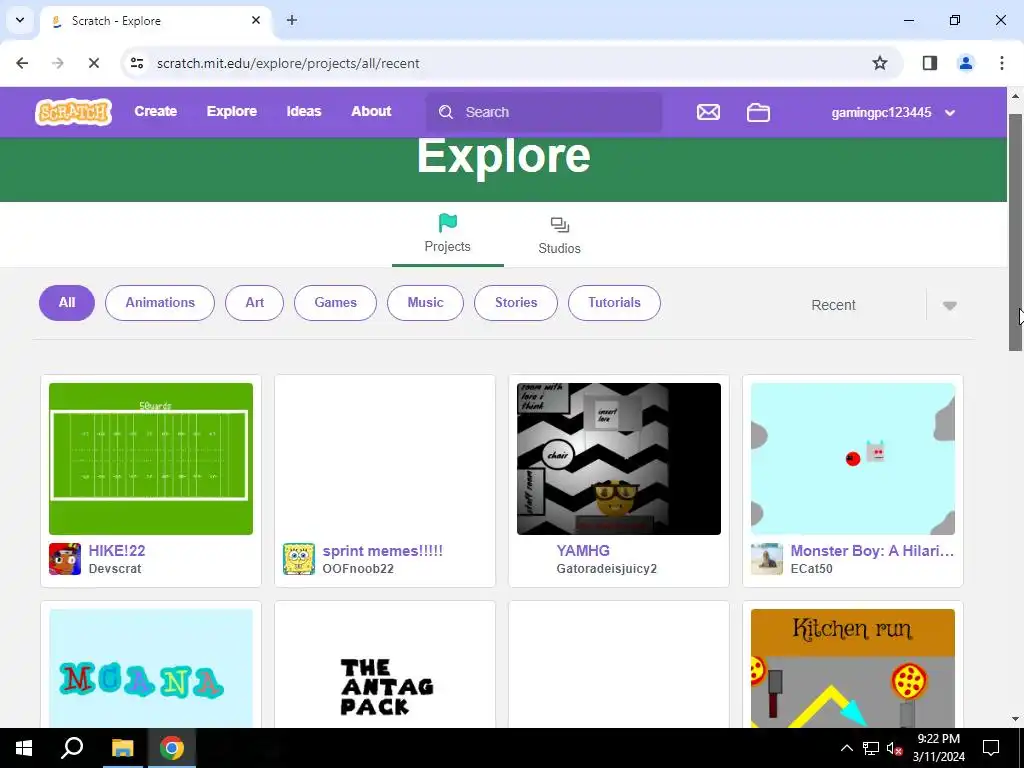This screenshot has width=1024, height=768.
Task: Open the YAMHG project link
Action: [x=583, y=551]
